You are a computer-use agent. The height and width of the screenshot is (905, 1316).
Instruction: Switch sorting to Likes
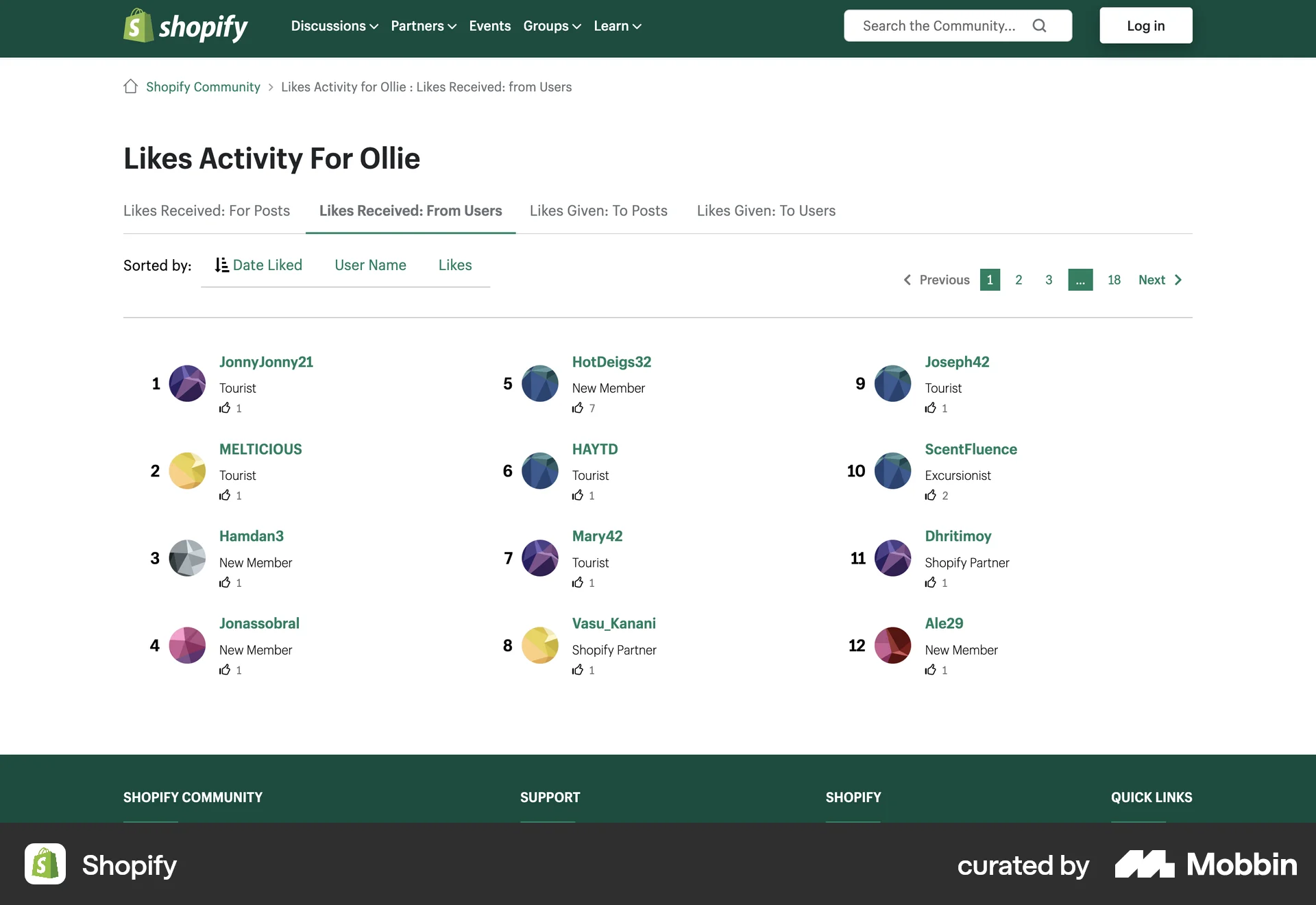454,265
